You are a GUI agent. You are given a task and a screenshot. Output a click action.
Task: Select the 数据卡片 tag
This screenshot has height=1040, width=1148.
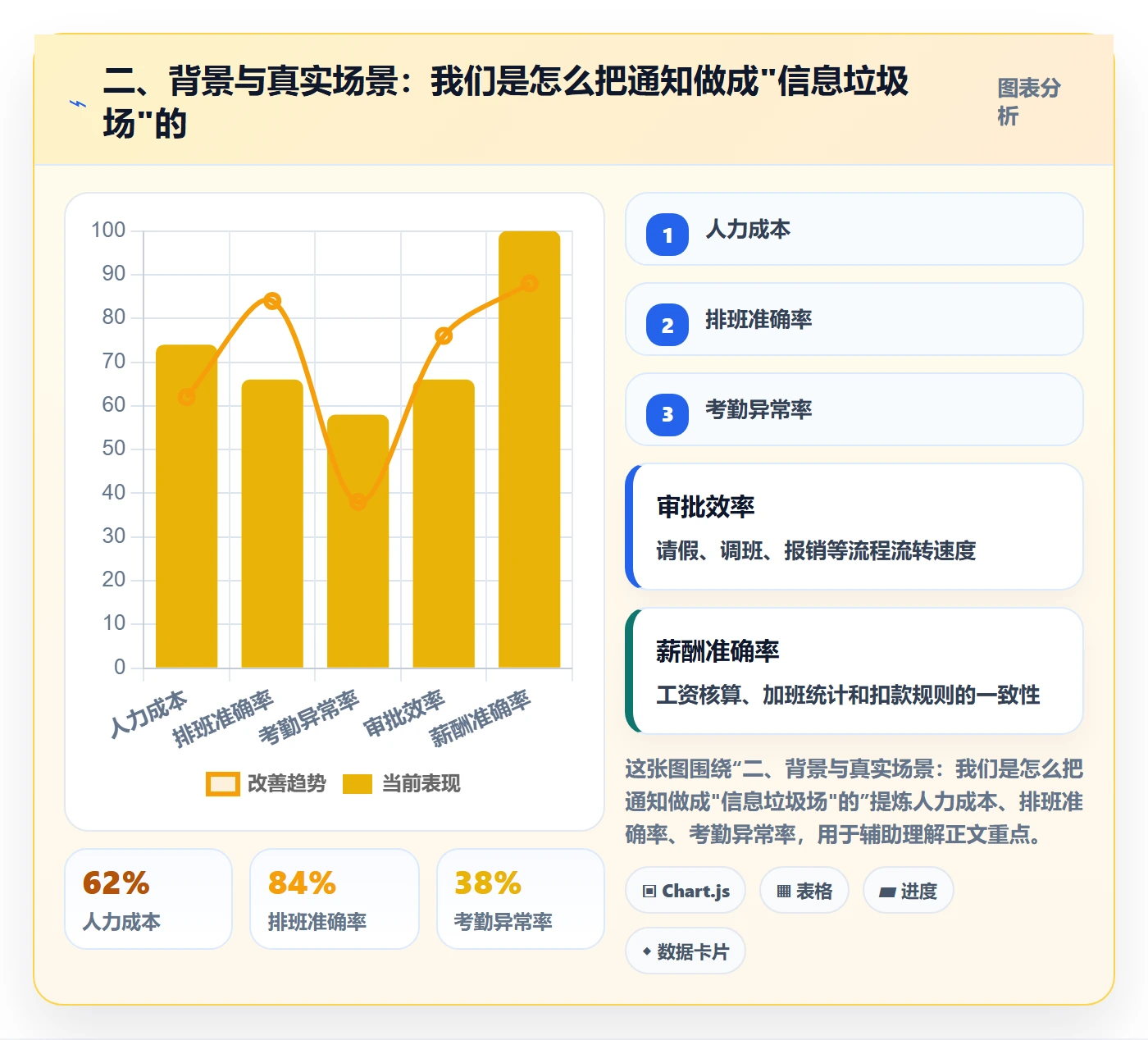686,951
